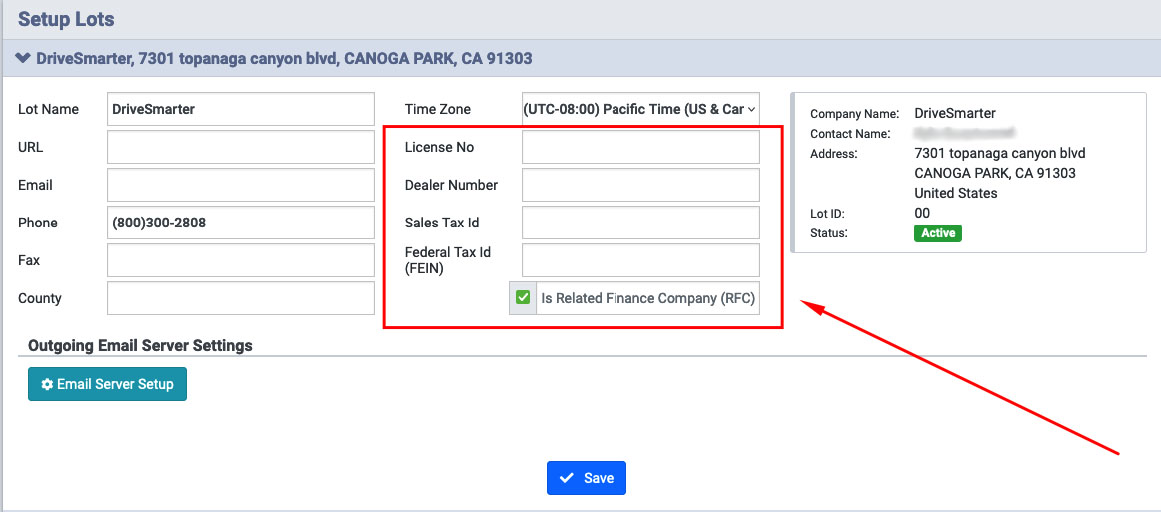1161x512 pixels.
Task: Select the Dealer Number field
Action: 640,185
